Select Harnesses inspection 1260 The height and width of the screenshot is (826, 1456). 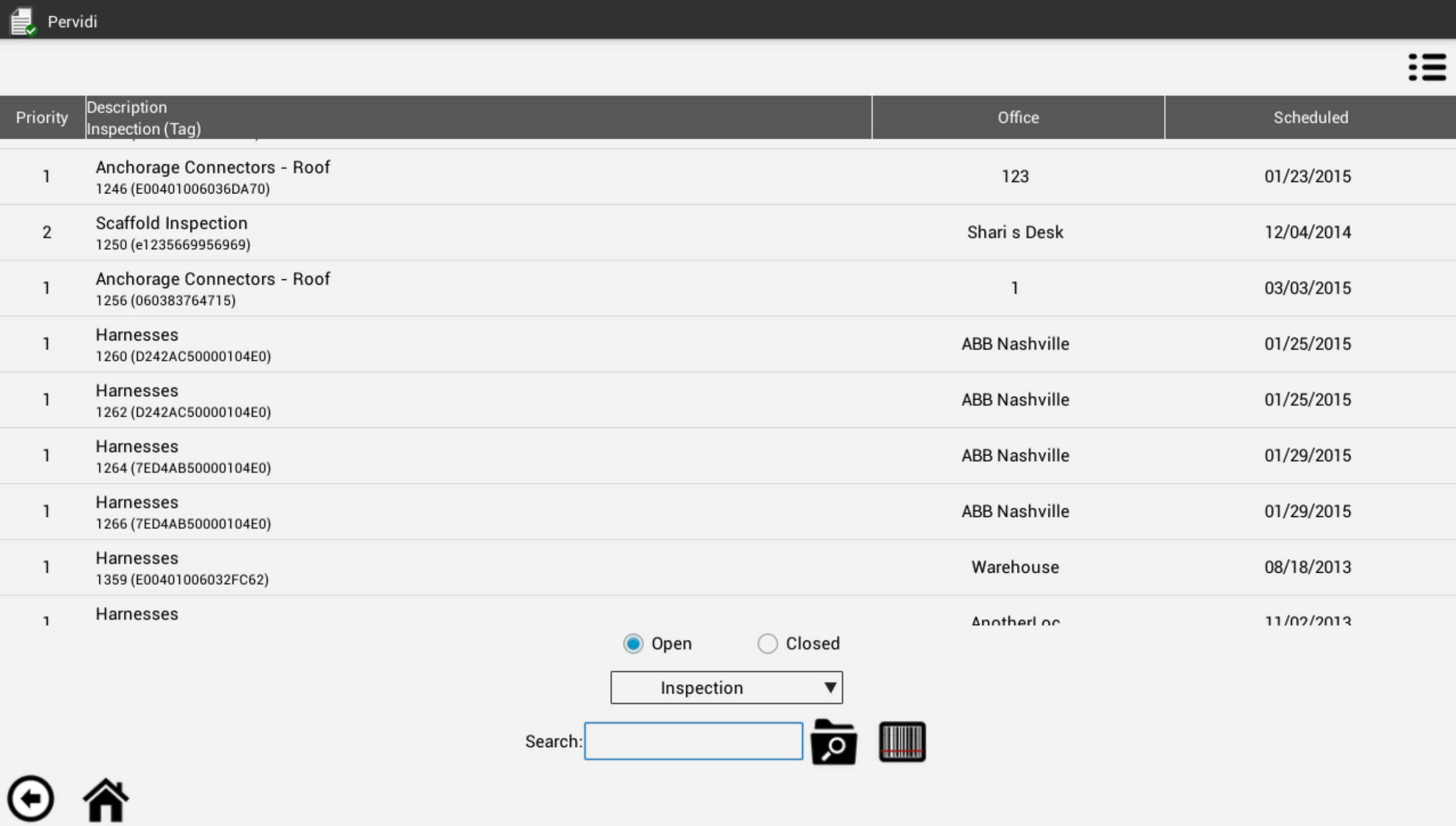click(x=182, y=344)
